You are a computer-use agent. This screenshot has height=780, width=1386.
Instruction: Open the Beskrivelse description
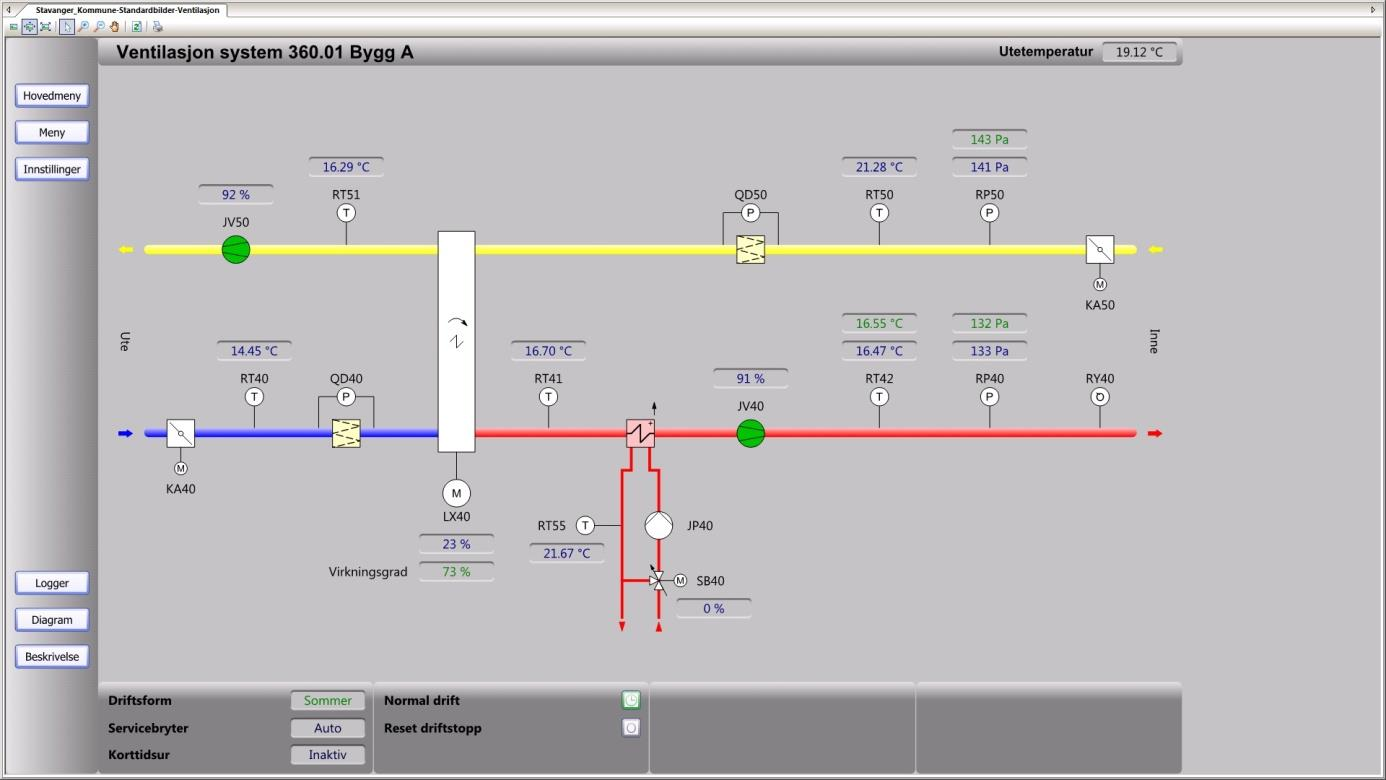pyautogui.click(x=52, y=657)
